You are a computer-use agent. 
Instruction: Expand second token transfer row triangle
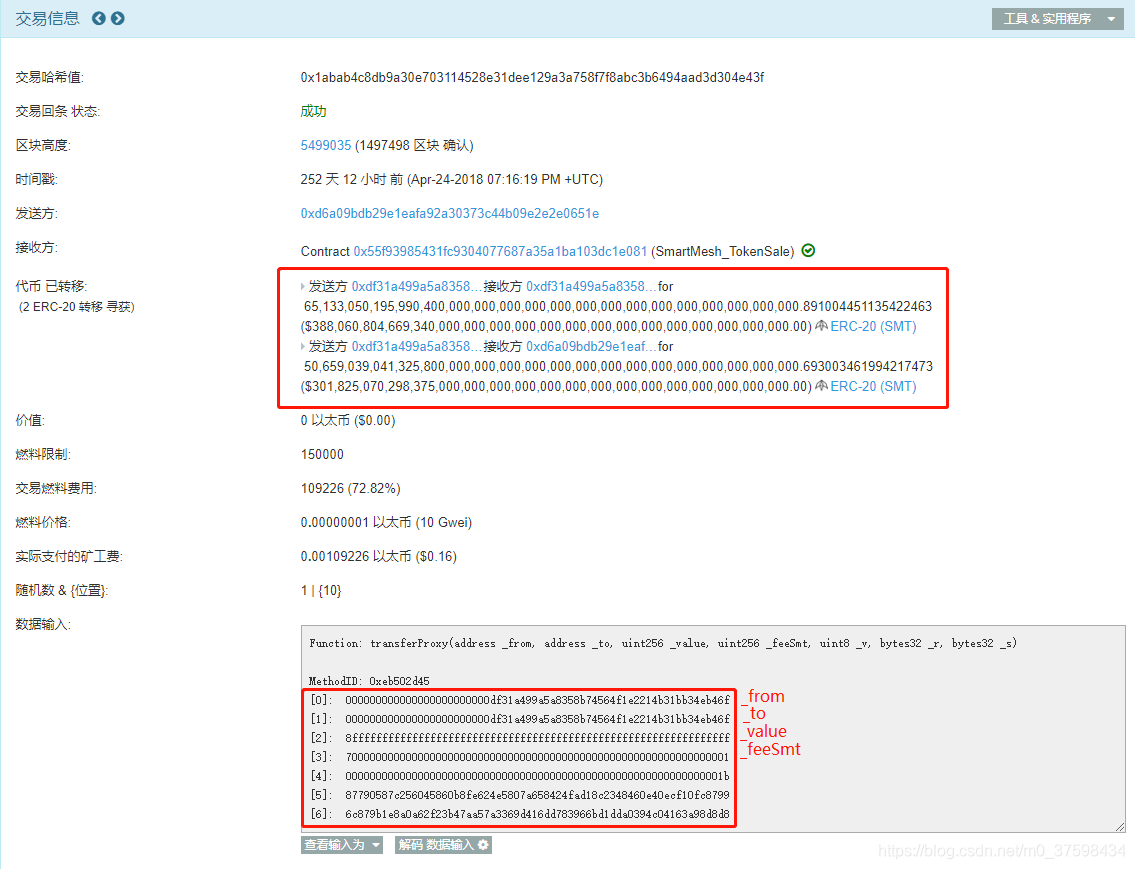coord(303,347)
